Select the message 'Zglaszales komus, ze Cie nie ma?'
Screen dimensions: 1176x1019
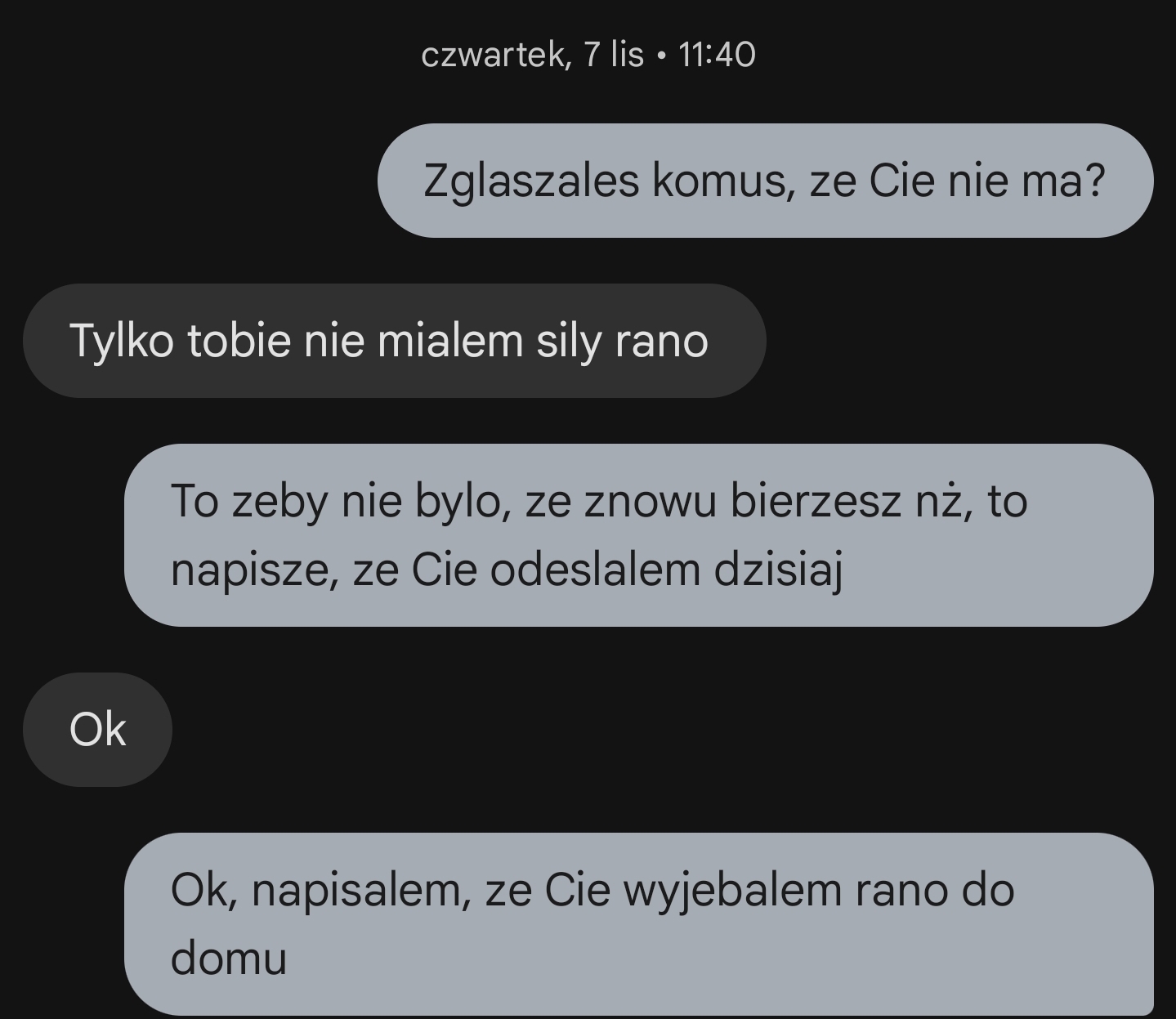point(764,181)
